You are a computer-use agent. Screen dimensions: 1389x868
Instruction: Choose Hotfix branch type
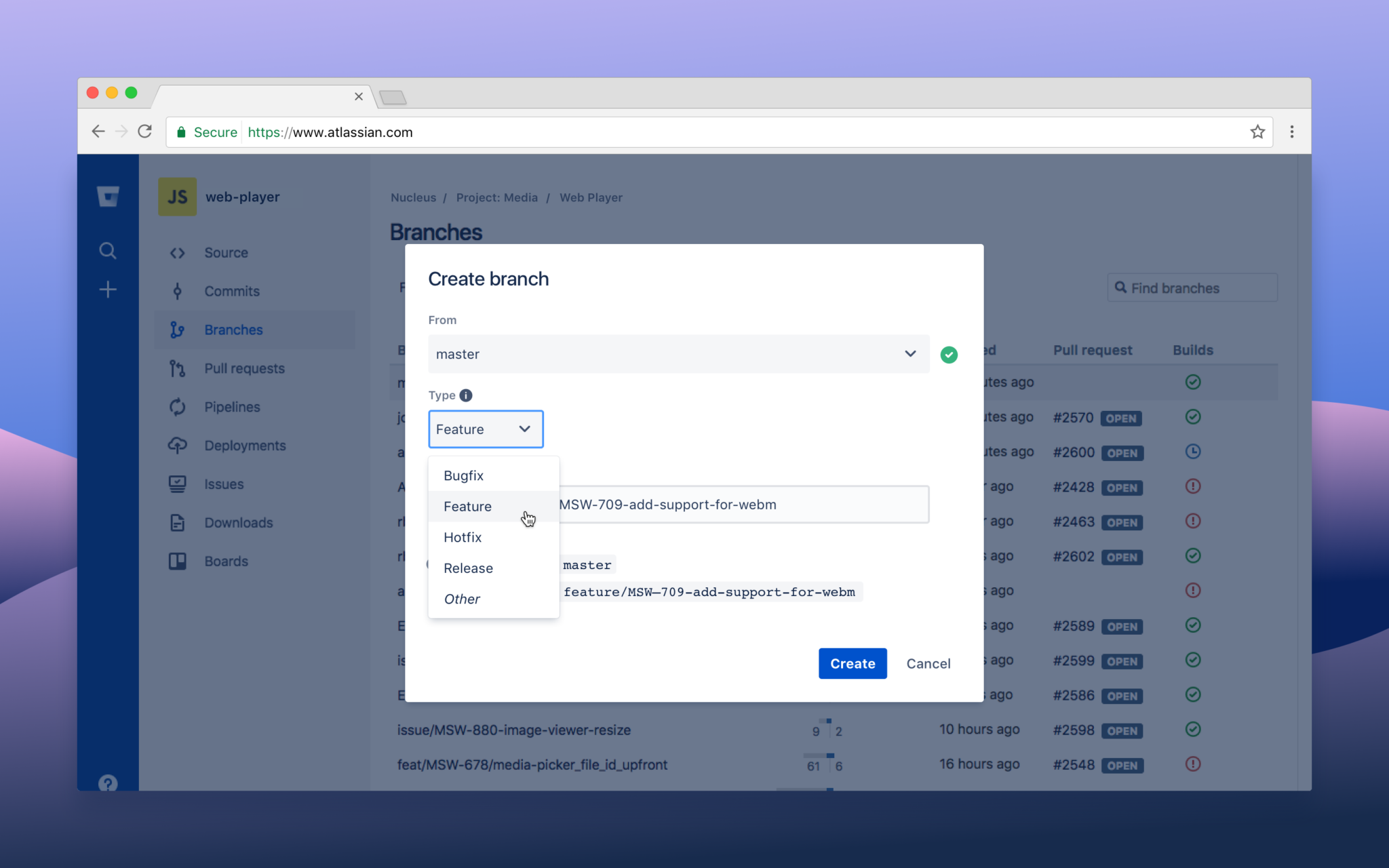tap(463, 537)
